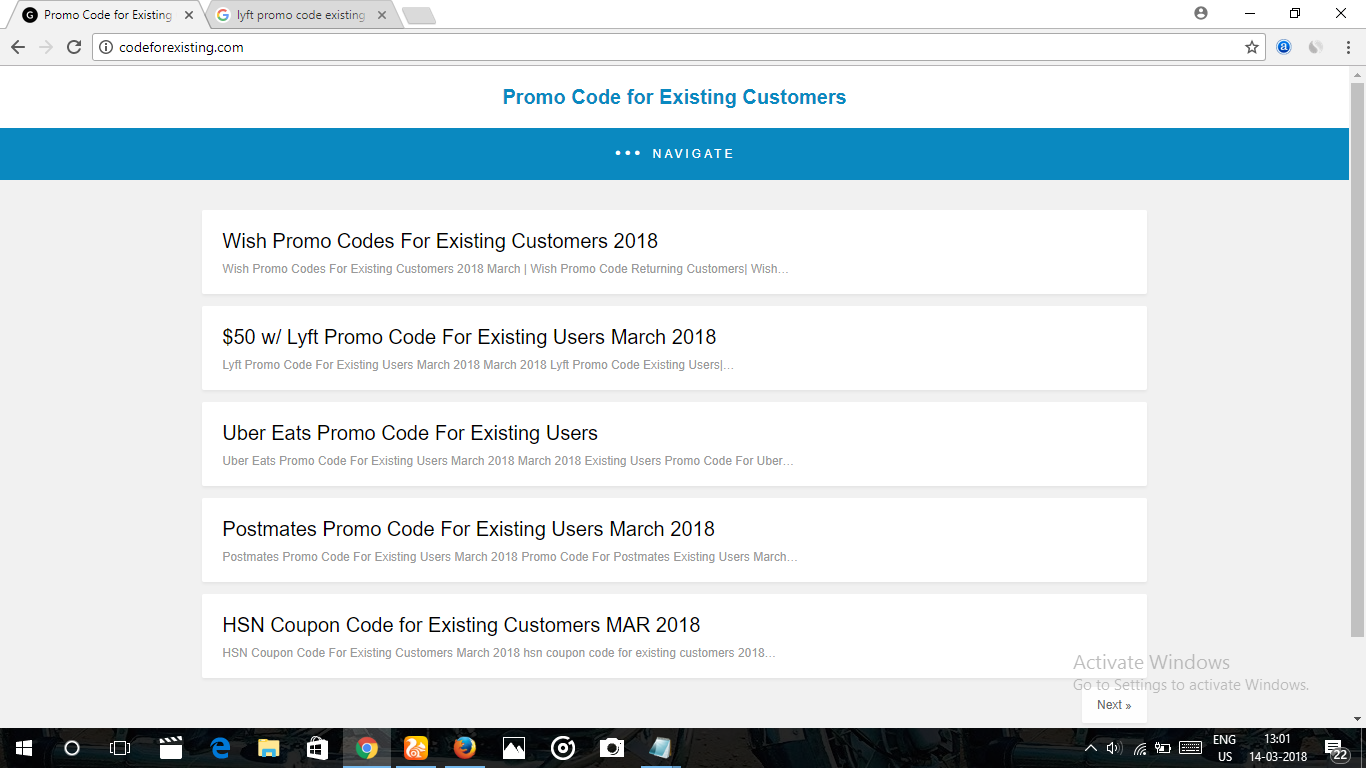Viewport: 1366px width, 768px height.
Task: Bookmark this page with the star icon
Action: (1251, 47)
